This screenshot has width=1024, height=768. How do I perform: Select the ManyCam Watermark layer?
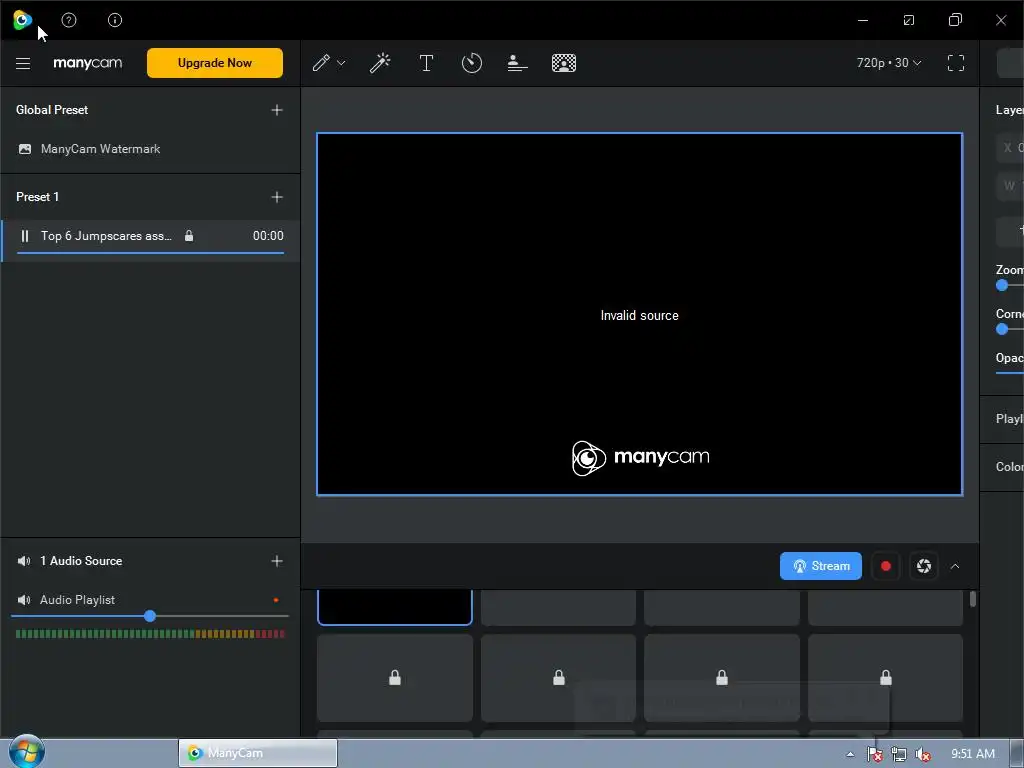150,149
